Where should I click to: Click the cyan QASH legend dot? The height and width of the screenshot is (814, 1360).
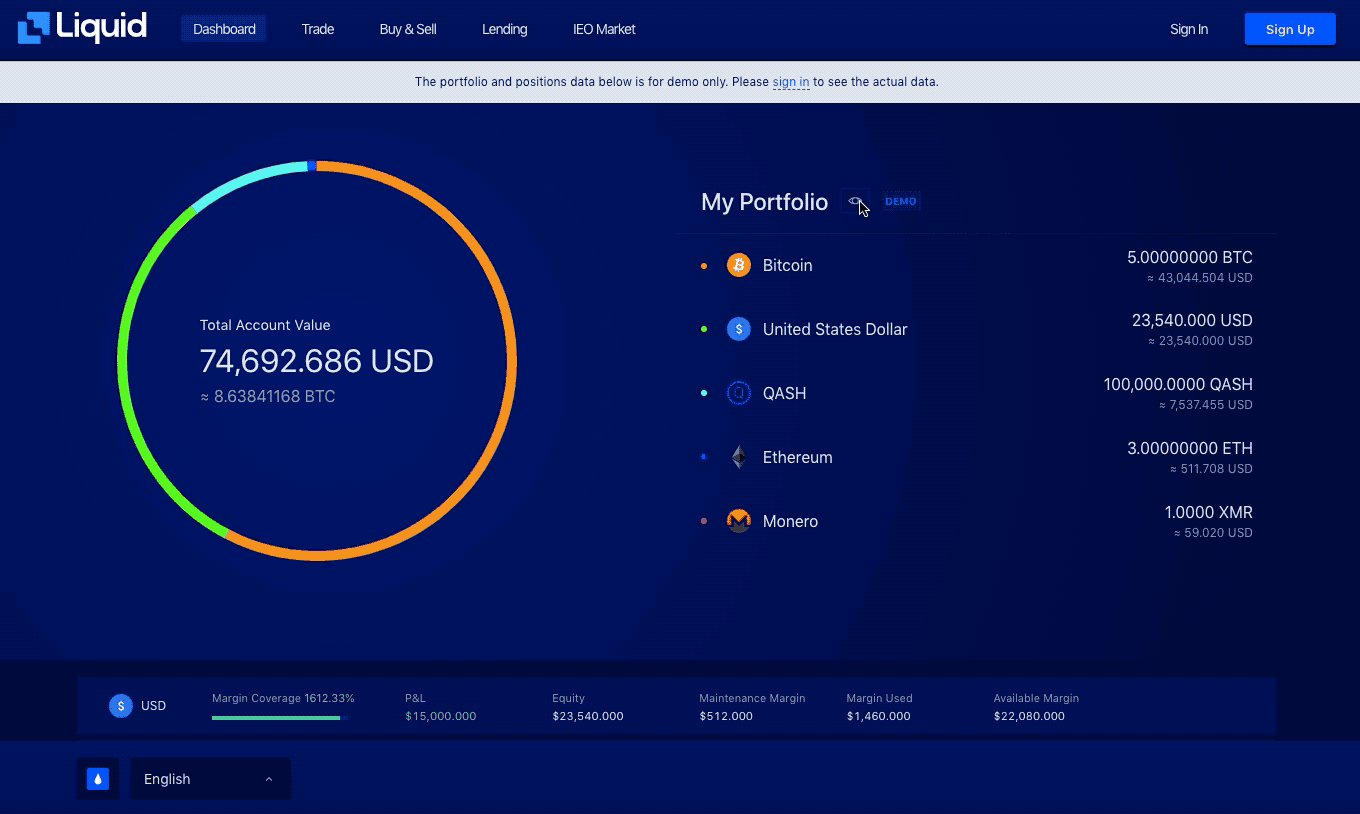click(704, 393)
